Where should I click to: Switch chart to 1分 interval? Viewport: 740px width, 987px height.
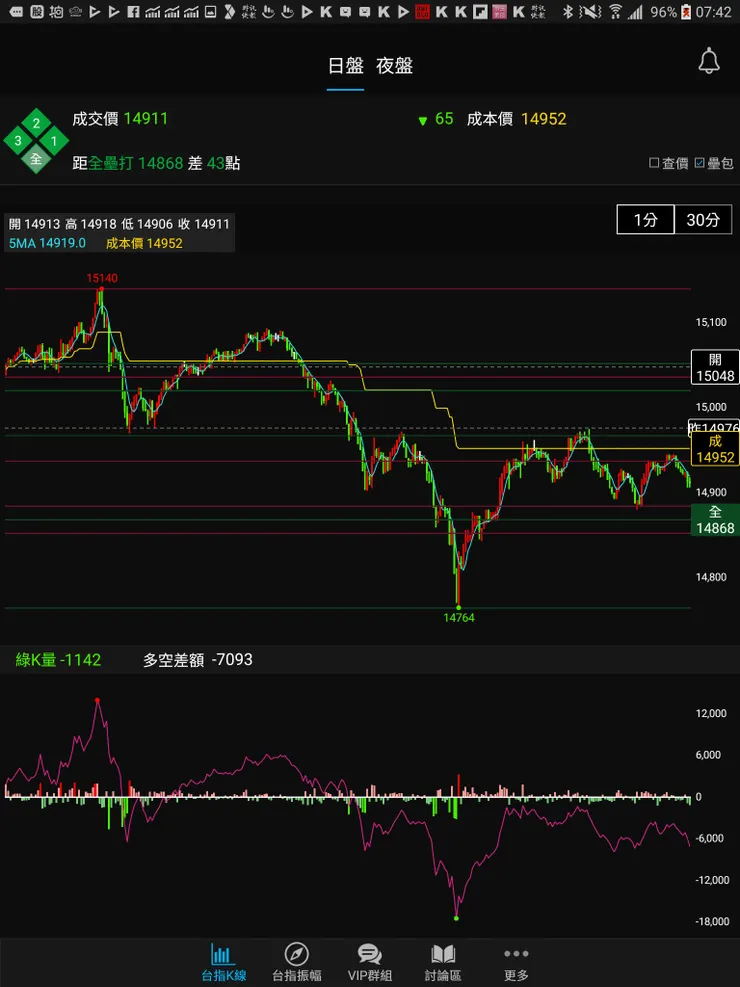(646, 220)
